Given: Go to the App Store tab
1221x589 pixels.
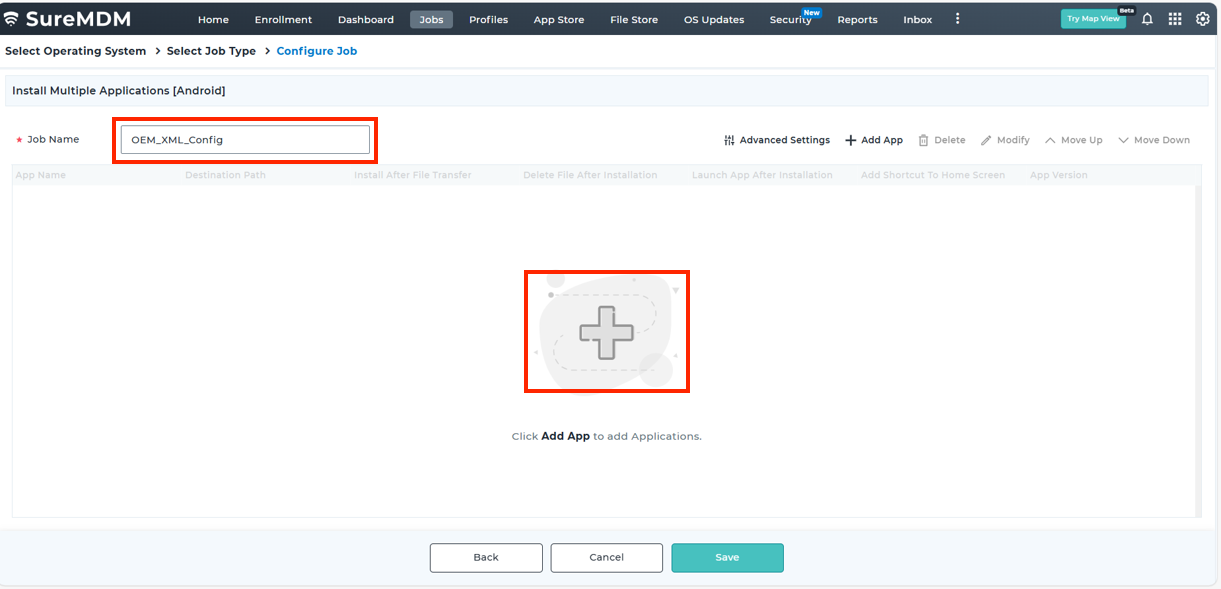Looking at the screenshot, I should coord(558,20).
